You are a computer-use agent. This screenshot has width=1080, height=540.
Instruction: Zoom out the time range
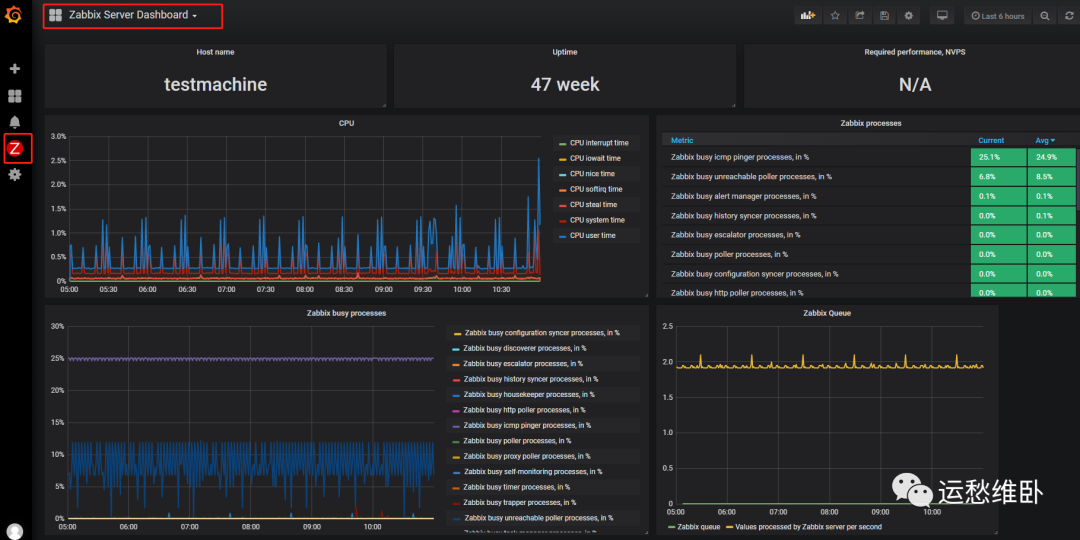pos(1045,16)
